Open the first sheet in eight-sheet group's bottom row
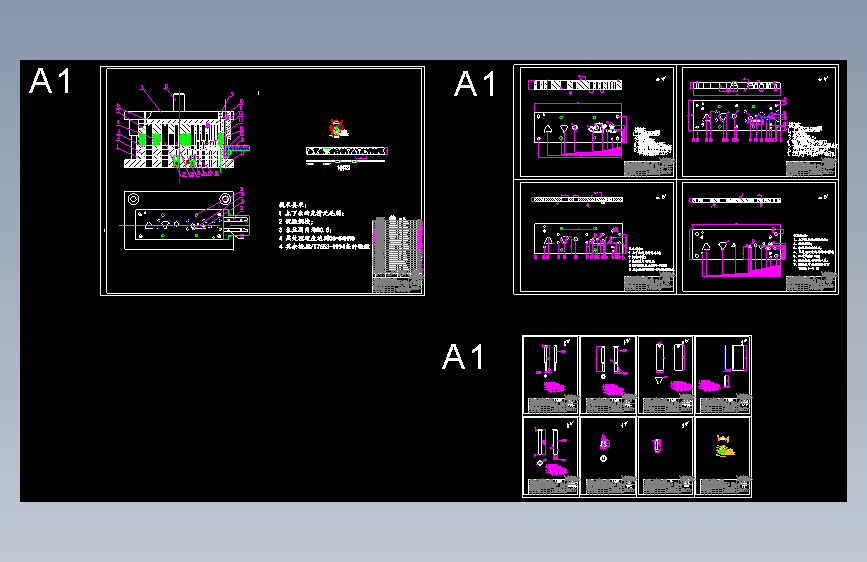The width and height of the screenshot is (867, 562). coord(551,456)
